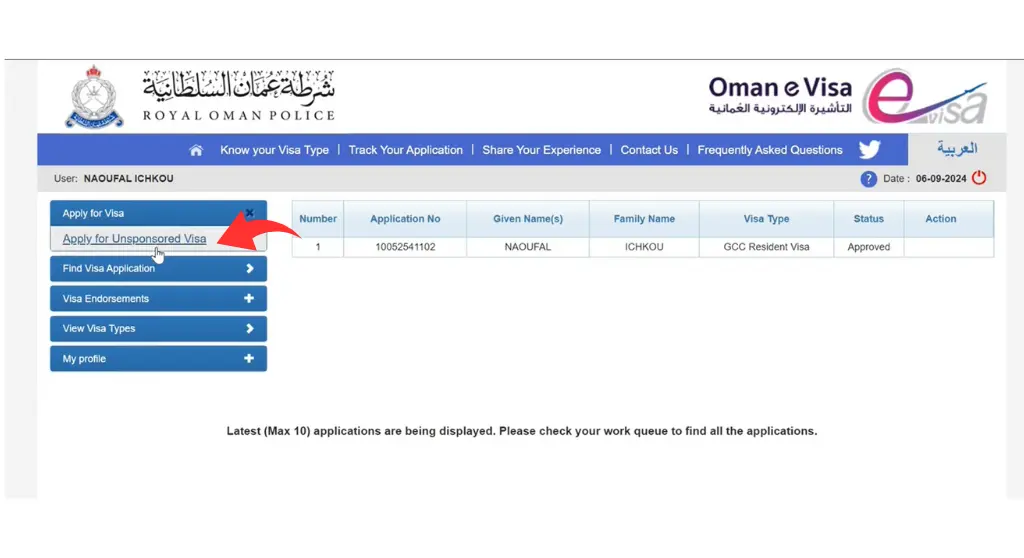Click the Royal Oman Police crest logo
Viewport: 1024px width, 558px height.
(x=94, y=97)
